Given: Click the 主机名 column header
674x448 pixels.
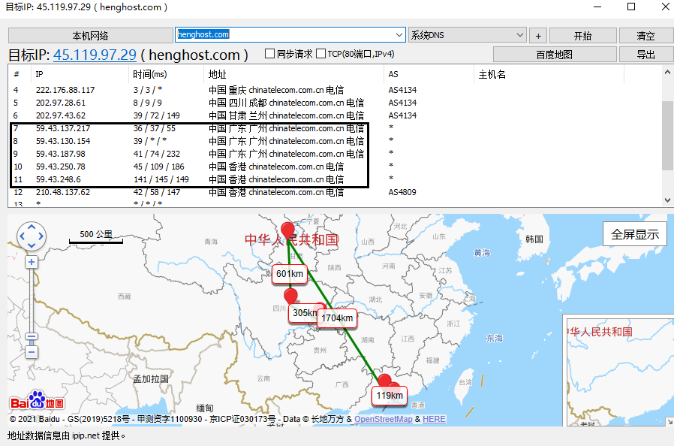Looking at the screenshot, I should [548, 74].
